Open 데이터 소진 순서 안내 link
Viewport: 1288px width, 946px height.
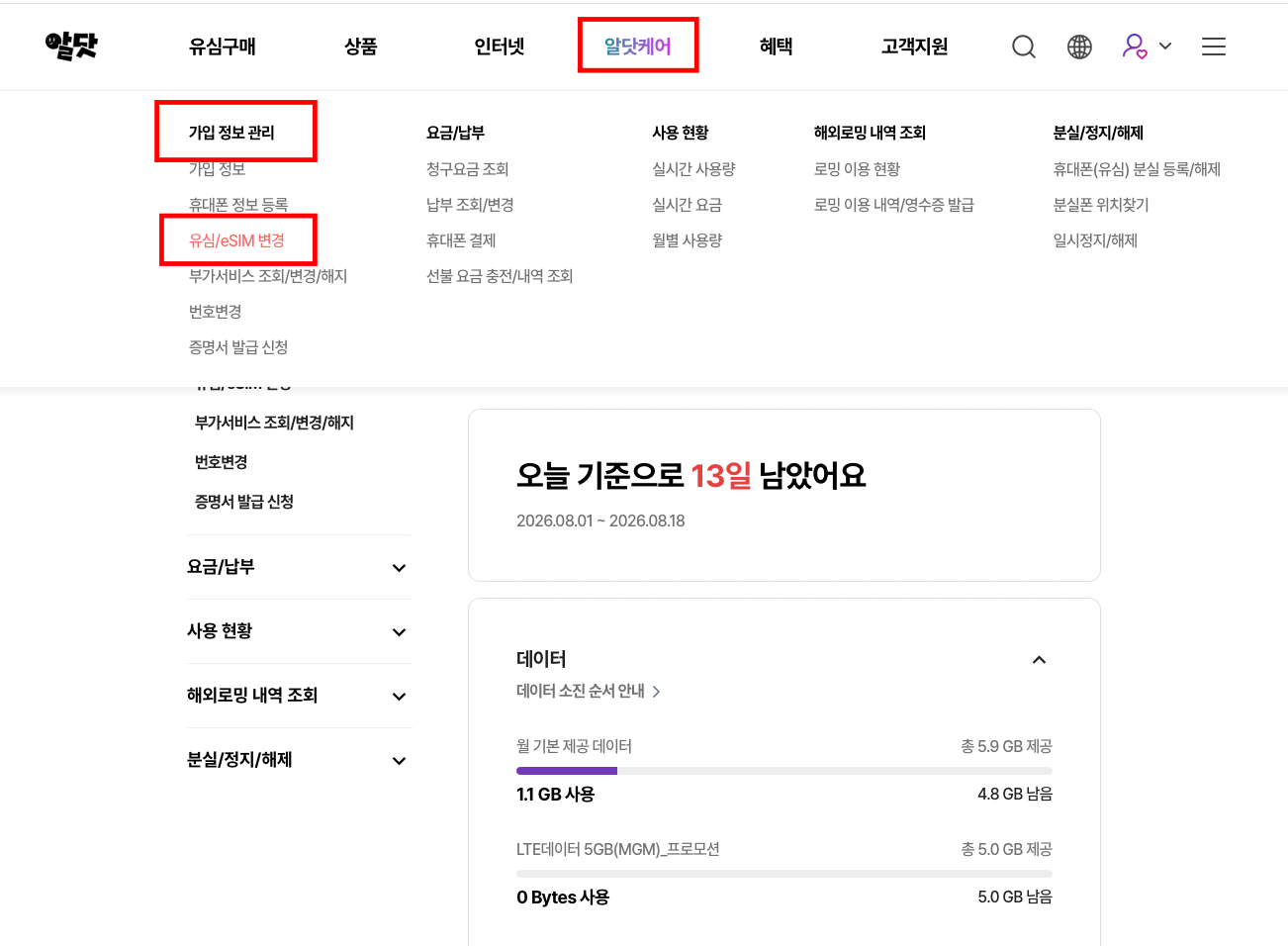tap(589, 691)
